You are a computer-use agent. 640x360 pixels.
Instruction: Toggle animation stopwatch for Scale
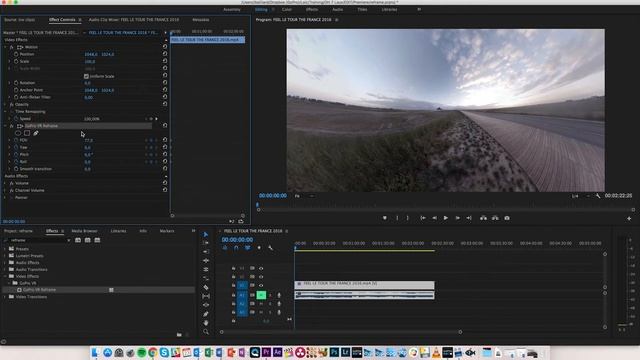click(16, 61)
